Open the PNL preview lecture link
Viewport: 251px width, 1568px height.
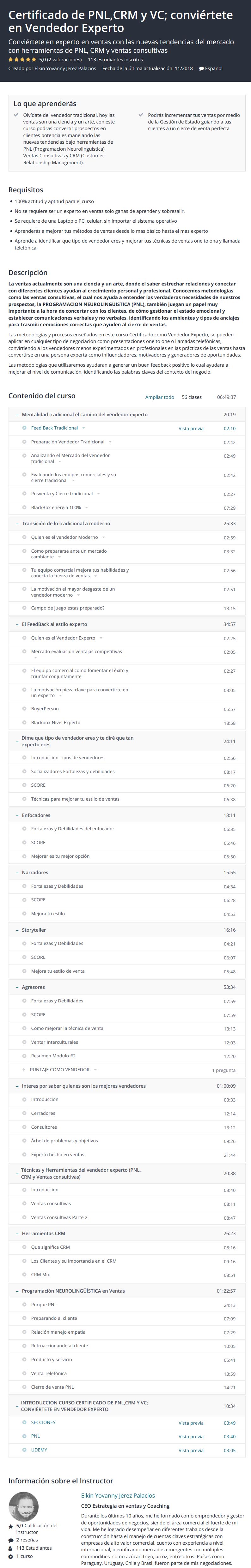(35, 1436)
